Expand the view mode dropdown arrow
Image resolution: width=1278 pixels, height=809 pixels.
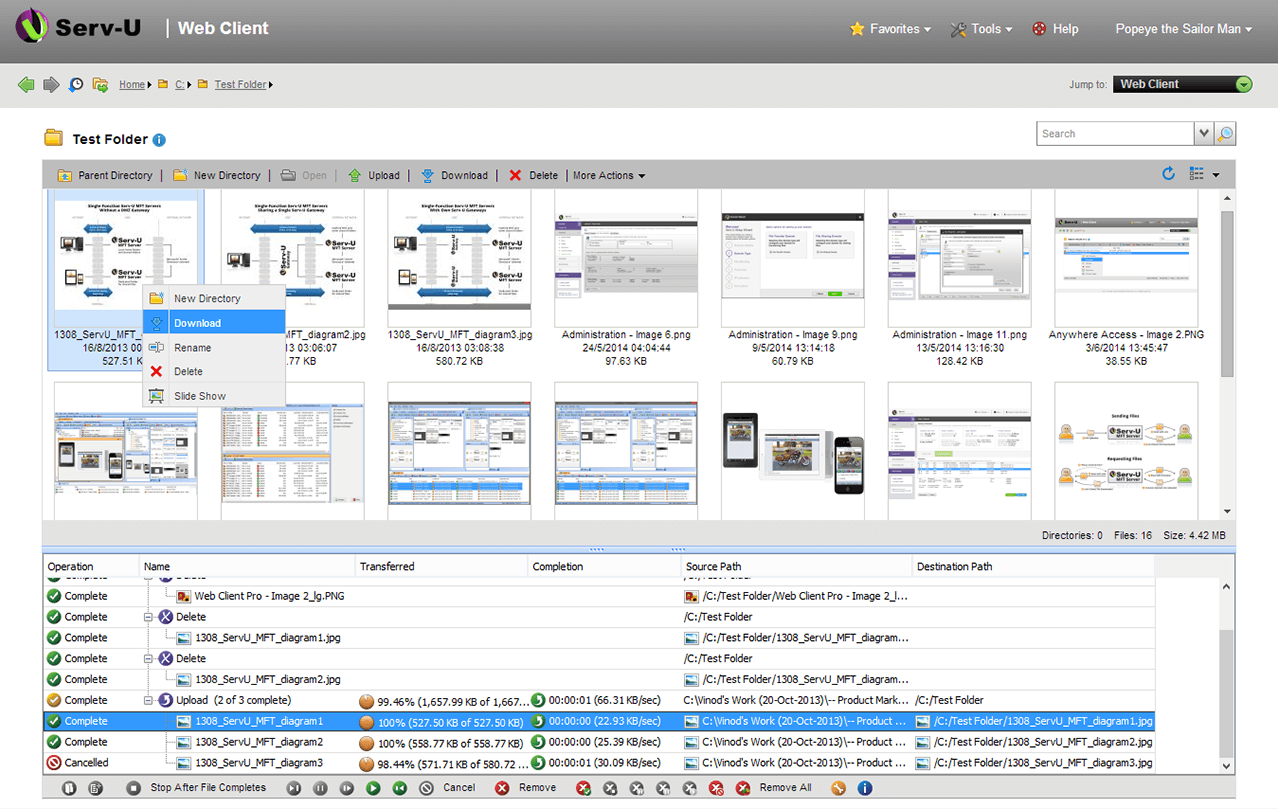pyautogui.click(x=1216, y=175)
